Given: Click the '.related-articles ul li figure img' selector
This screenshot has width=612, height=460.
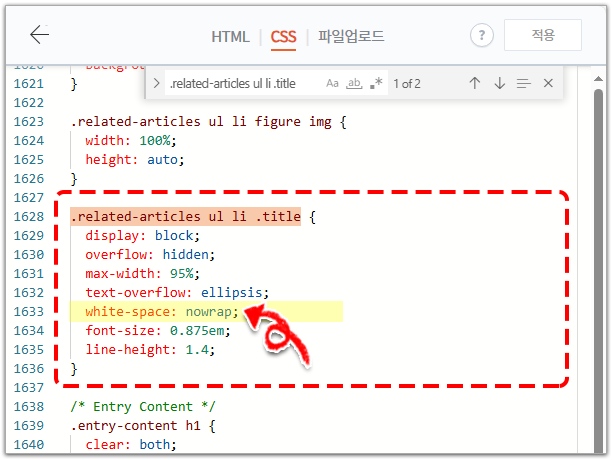Looking at the screenshot, I should pyautogui.click(x=201, y=122).
